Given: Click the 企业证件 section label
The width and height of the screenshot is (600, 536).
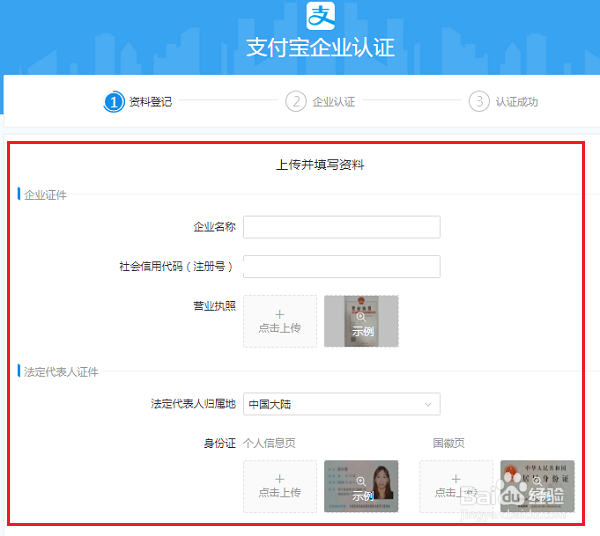Looking at the screenshot, I should (45, 195).
